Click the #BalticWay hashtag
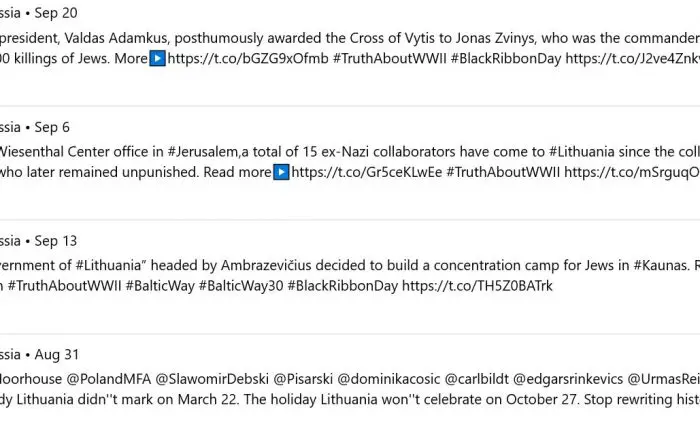 (x=160, y=286)
